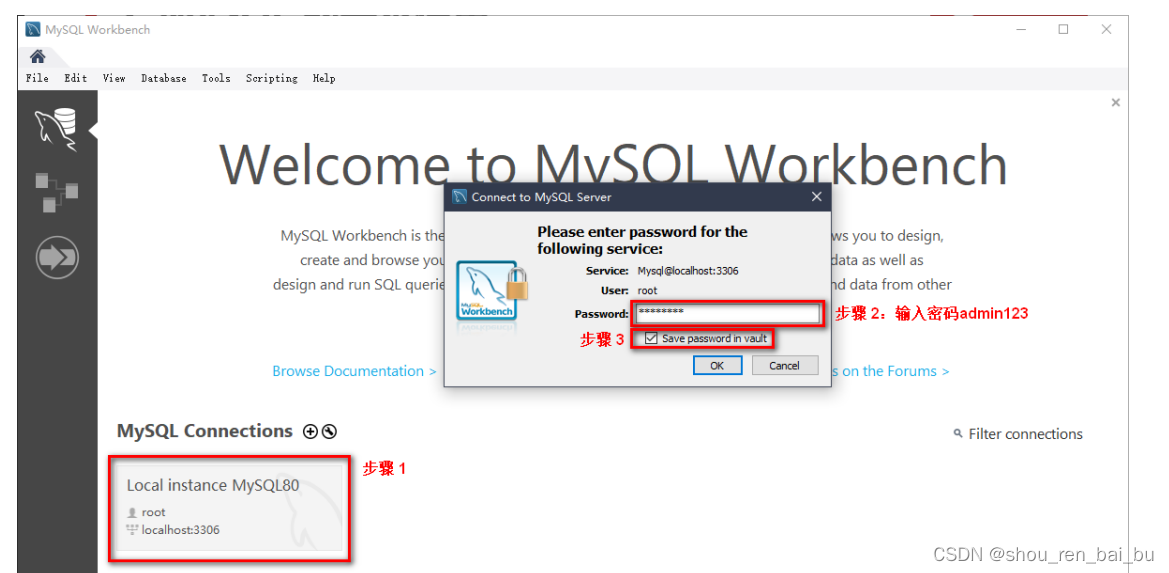Close the Connect to MySQL Server dialog

[x=816, y=197]
